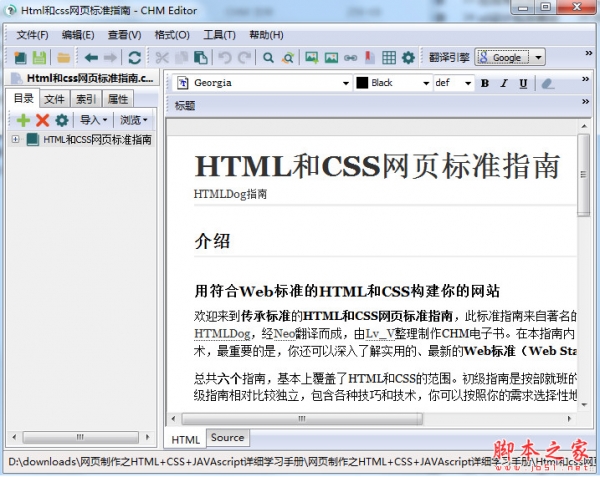Save the file with green floppy icon
Viewport: 600px width, 477px height.
pyautogui.click(x=39, y=58)
